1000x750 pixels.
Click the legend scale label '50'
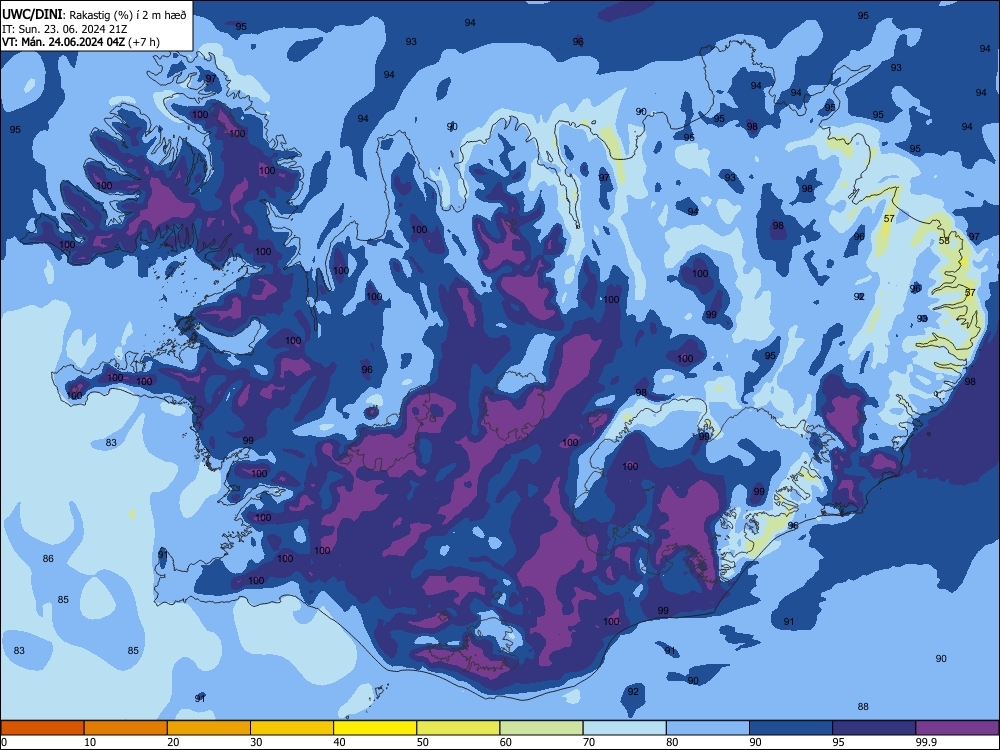(423, 742)
